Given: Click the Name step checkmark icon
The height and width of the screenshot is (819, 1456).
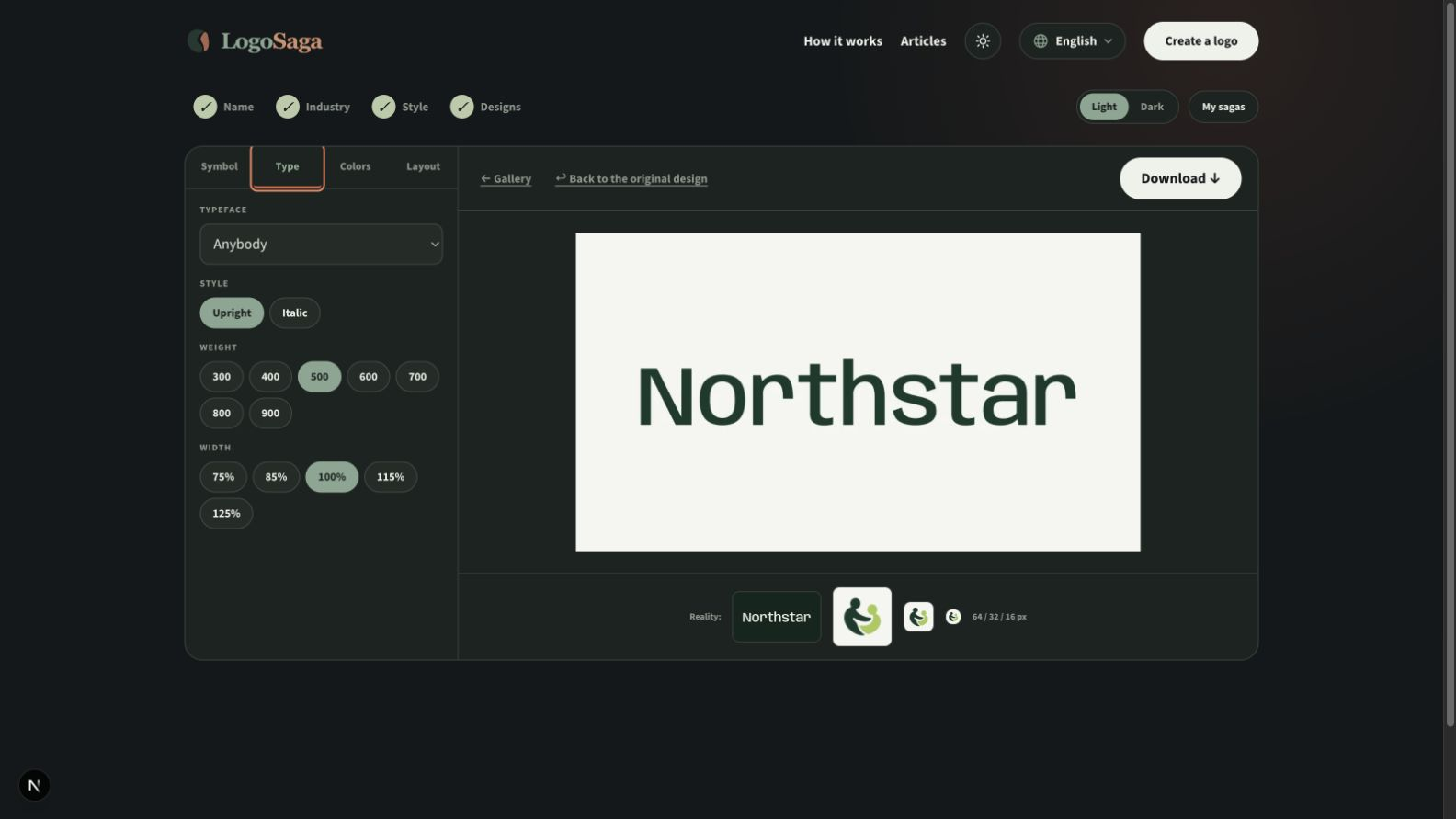Looking at the screenshot, I should point(205,107).
